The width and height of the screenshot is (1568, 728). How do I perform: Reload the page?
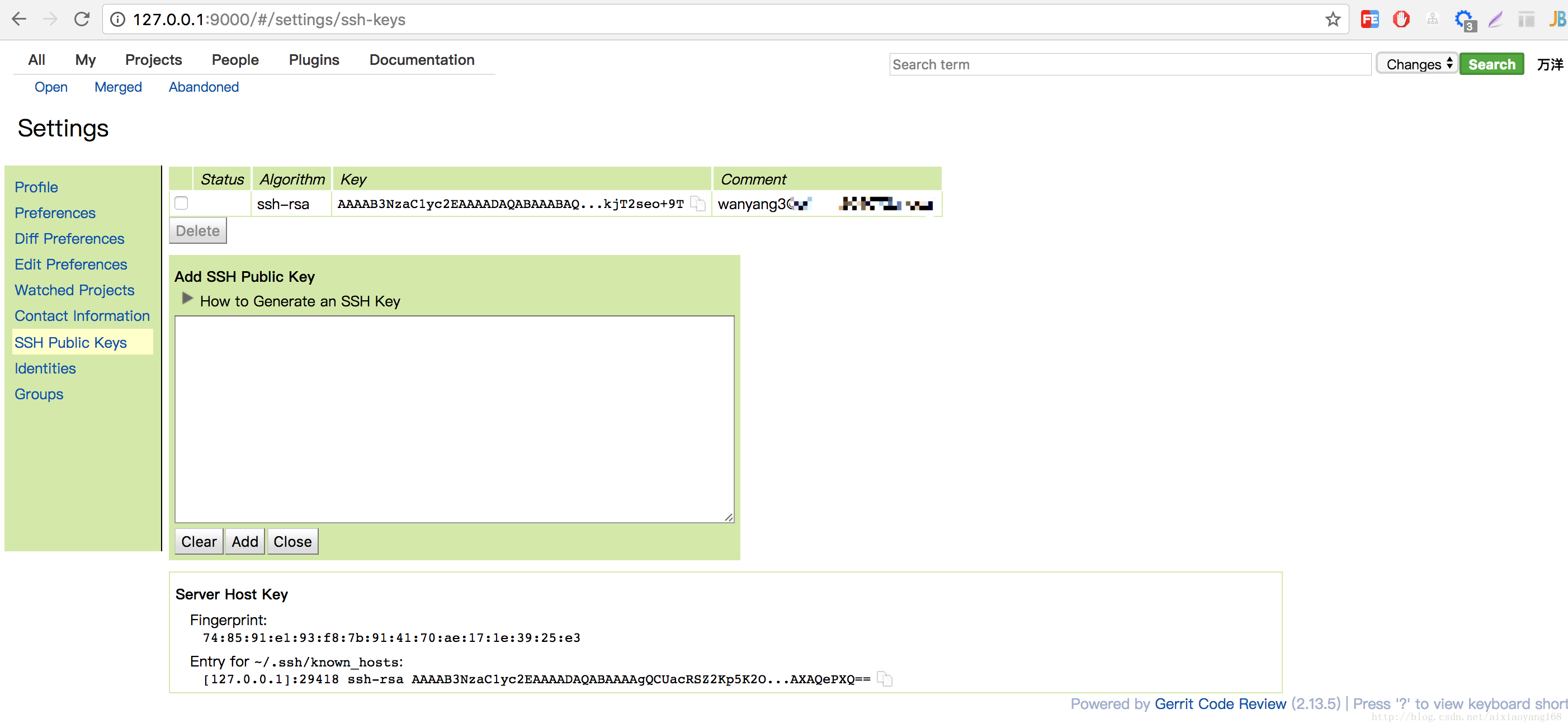tap(82, 20)
